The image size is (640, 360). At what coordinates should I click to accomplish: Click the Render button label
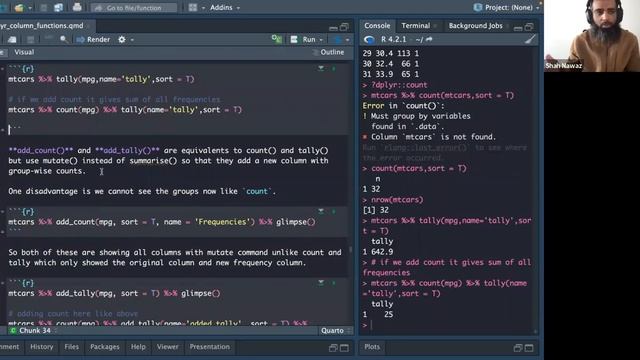click(x=98, y=40)
